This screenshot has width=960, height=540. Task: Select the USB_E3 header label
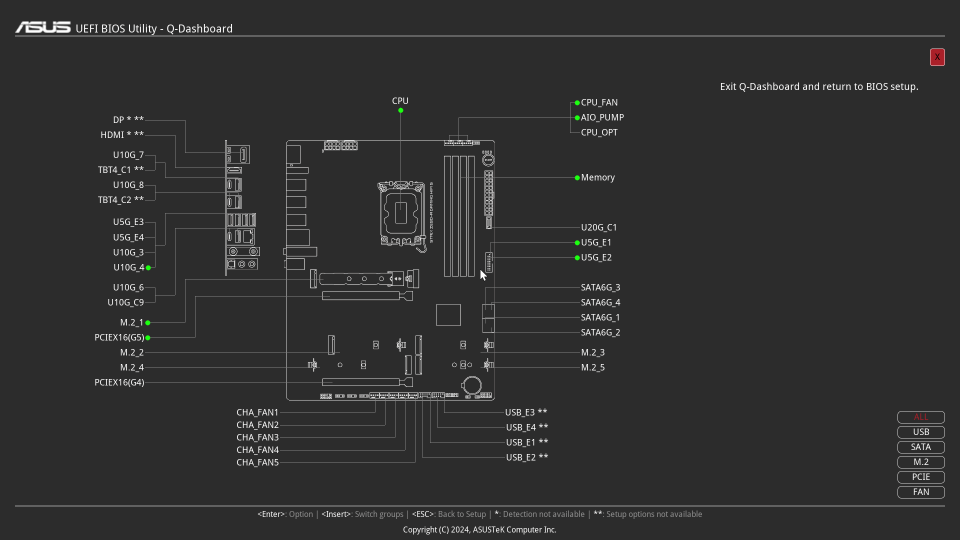tap(526, 413)
